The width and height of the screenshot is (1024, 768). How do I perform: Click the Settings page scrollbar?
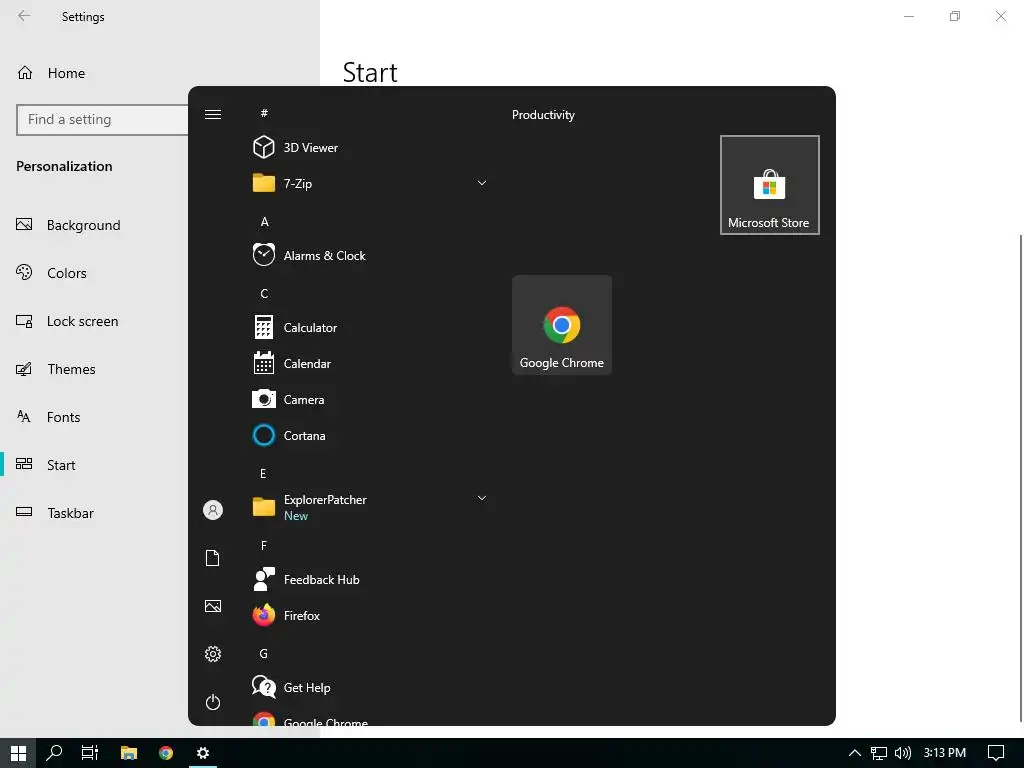pyautogui.click(x=1021, y=480)
